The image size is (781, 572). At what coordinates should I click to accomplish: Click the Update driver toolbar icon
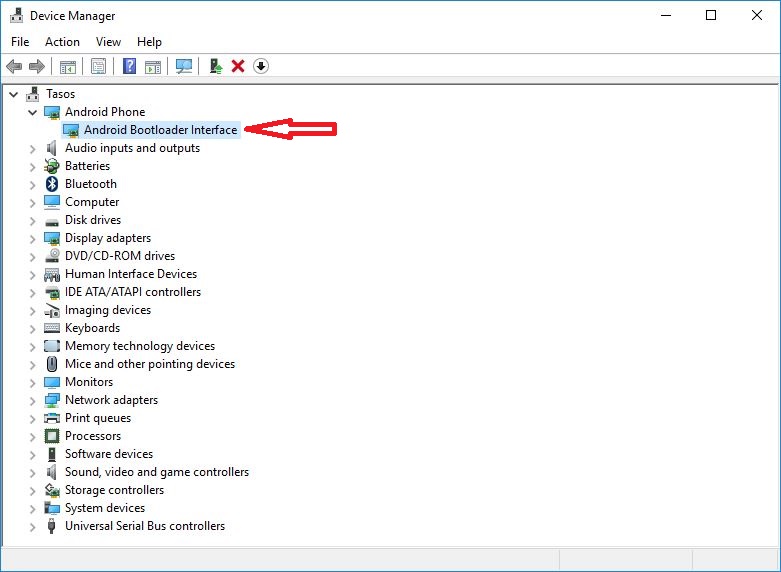coord(215,66)
